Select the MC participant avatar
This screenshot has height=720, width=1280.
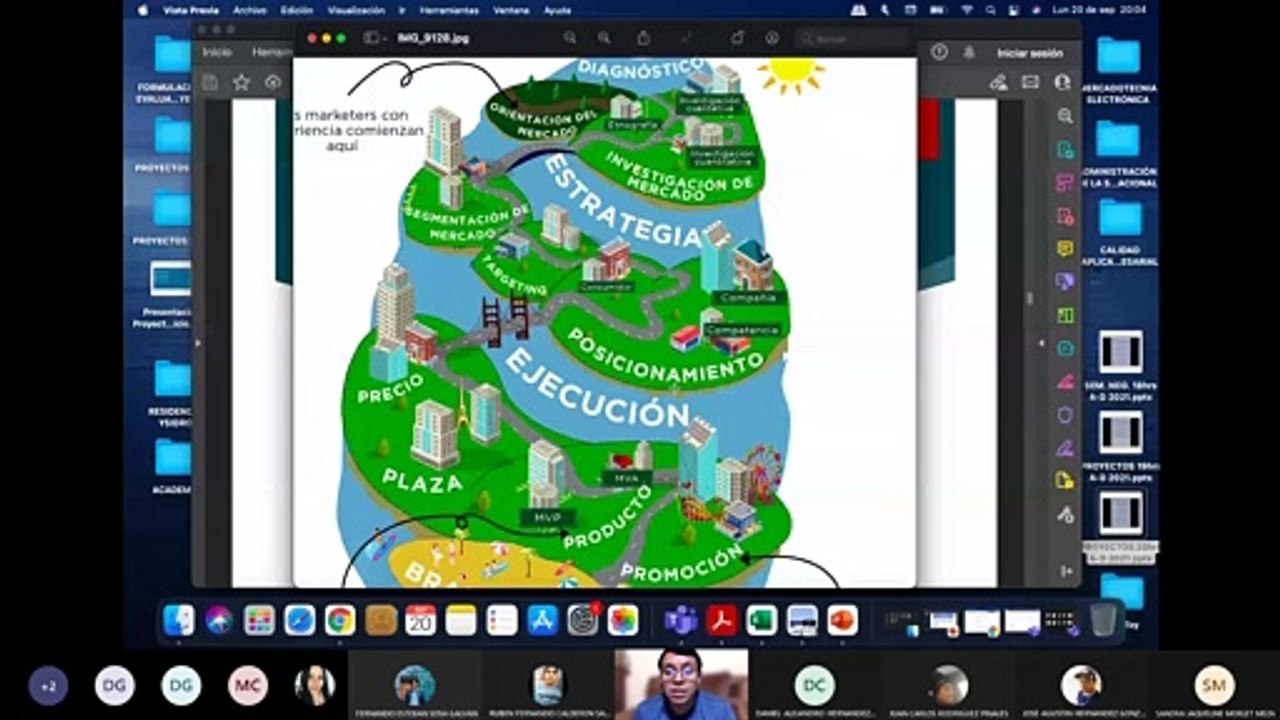coord(247,686)
